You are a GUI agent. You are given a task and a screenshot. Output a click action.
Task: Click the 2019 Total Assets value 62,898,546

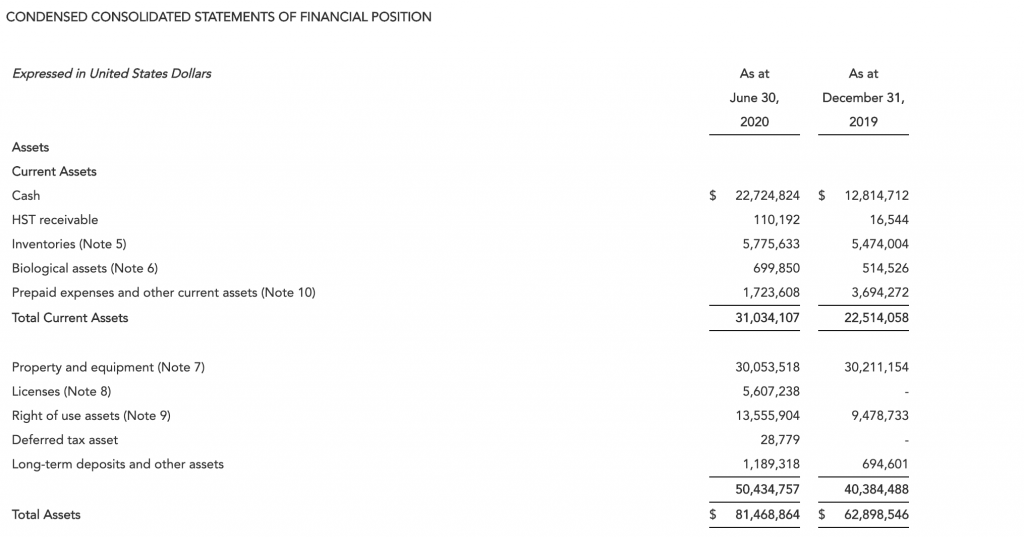(x=875, y=514)
